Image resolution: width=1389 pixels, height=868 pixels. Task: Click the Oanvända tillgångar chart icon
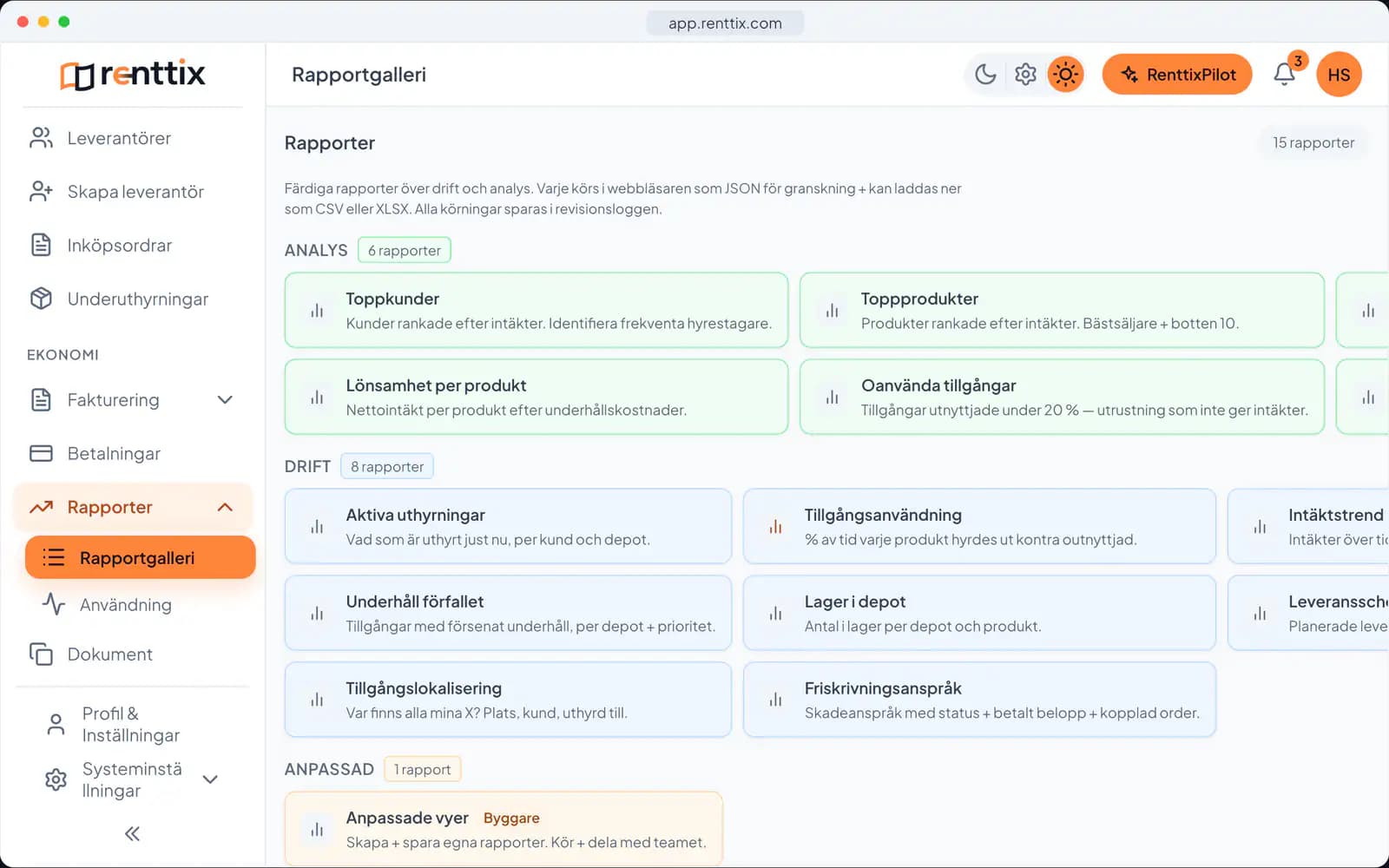point(832,397)
